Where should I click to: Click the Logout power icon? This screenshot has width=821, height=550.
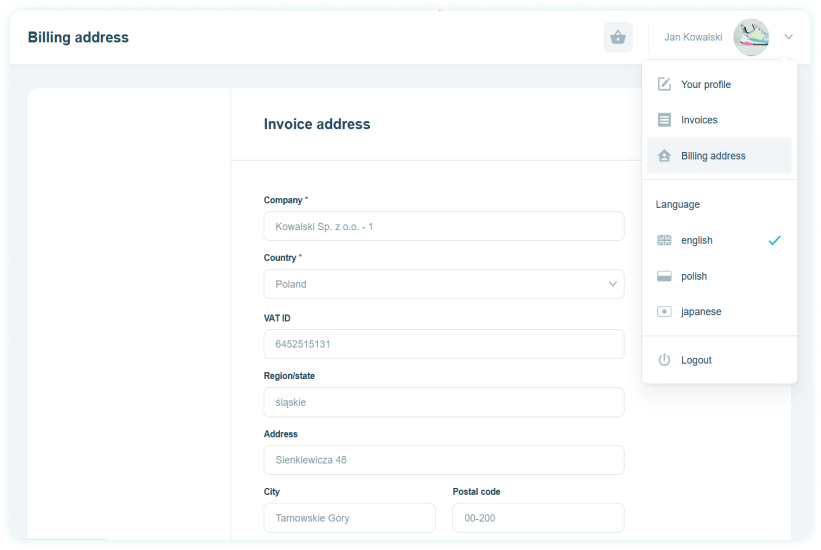coord(664,360)
